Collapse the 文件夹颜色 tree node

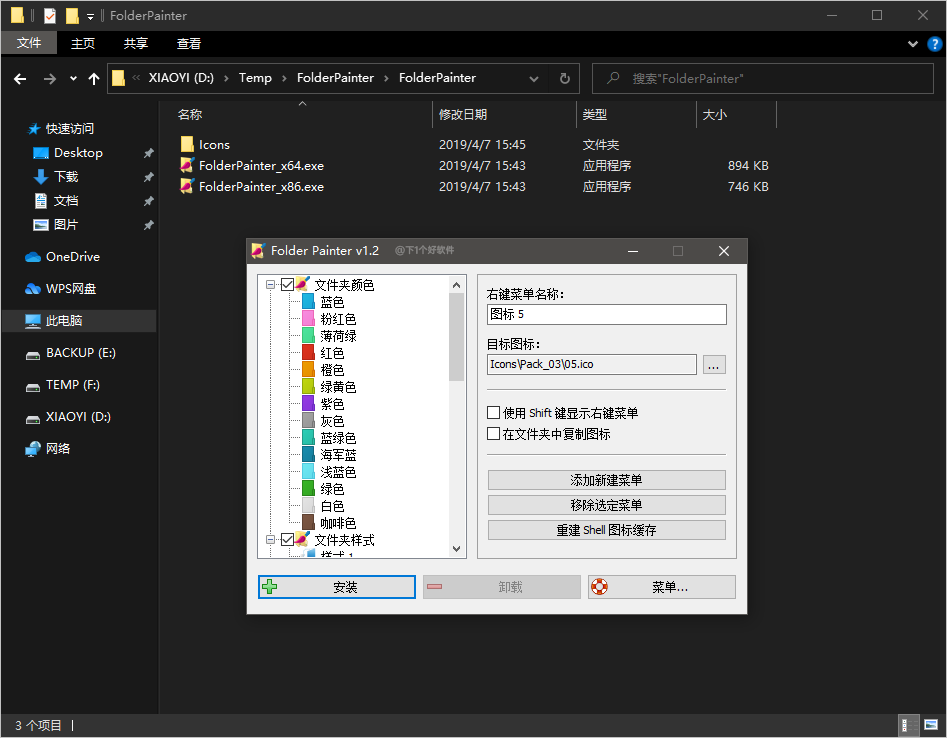point(271,284)
